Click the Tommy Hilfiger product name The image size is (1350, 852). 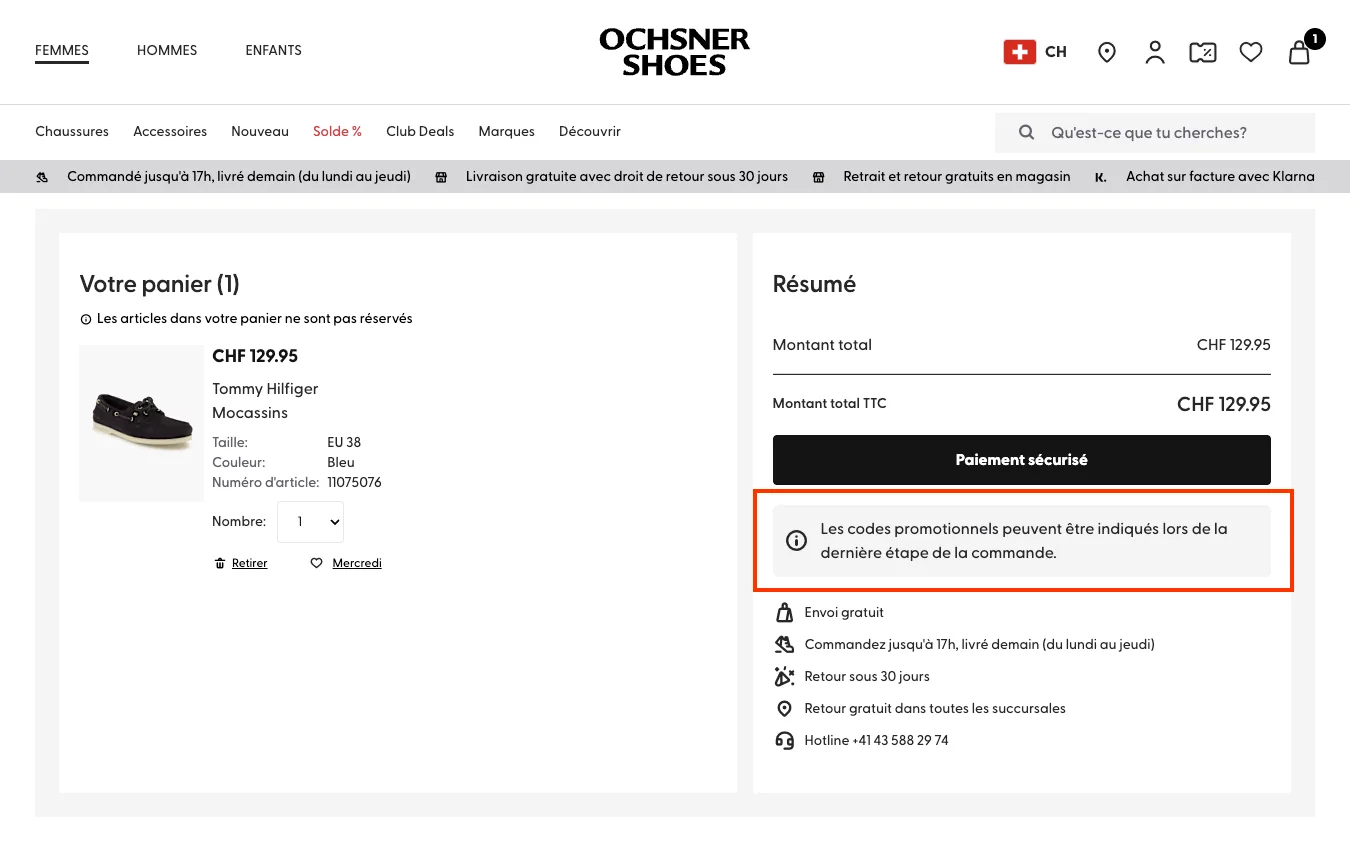265,389
